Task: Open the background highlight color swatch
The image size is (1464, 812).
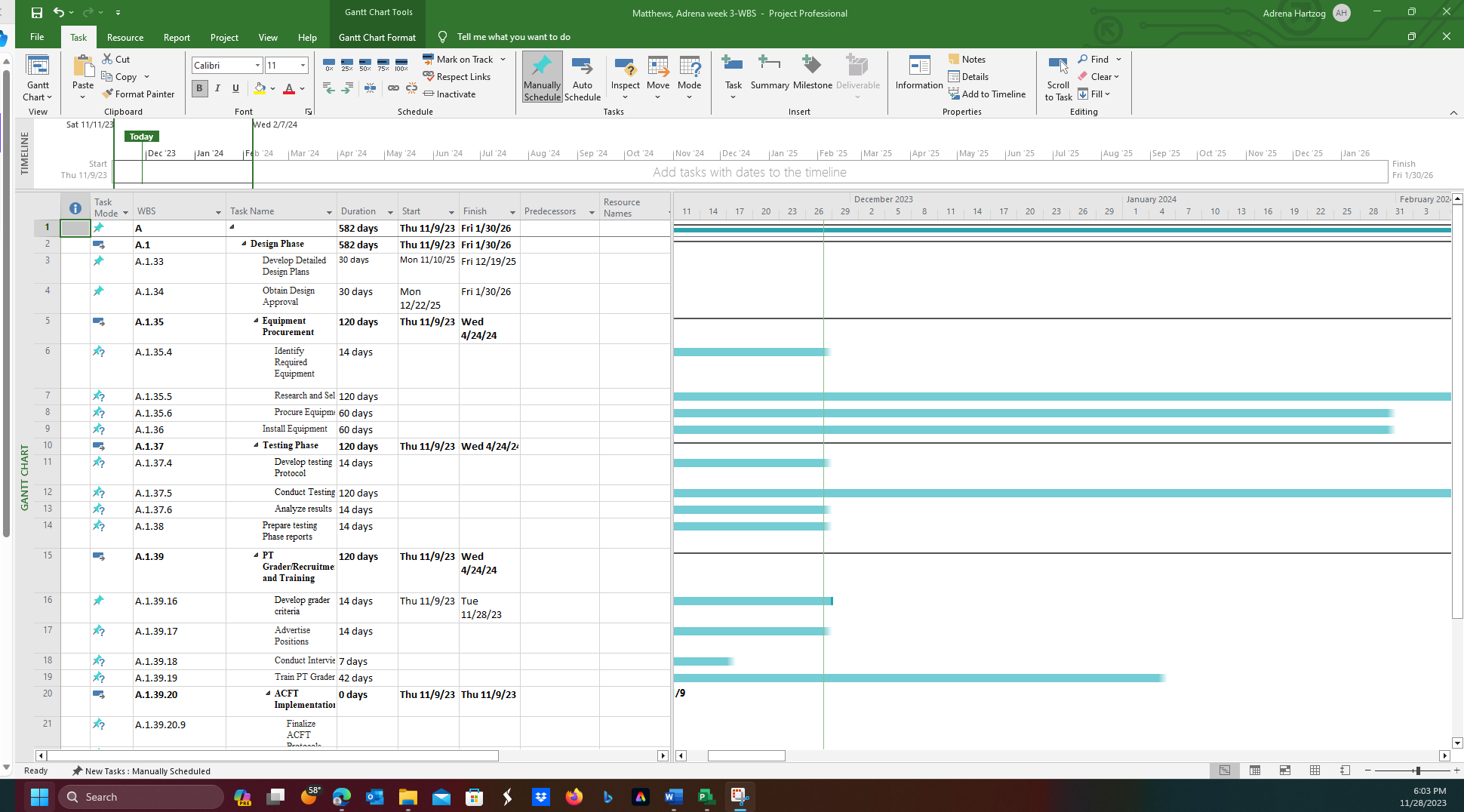Action: 260,89
